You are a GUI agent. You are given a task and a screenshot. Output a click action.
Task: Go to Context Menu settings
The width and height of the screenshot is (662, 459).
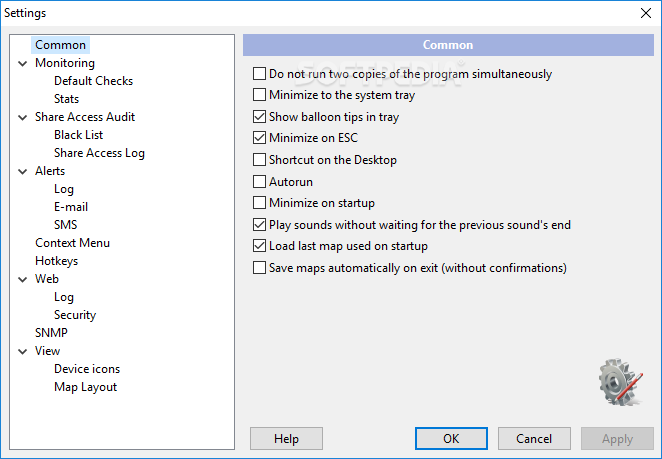tap(72, 243)
